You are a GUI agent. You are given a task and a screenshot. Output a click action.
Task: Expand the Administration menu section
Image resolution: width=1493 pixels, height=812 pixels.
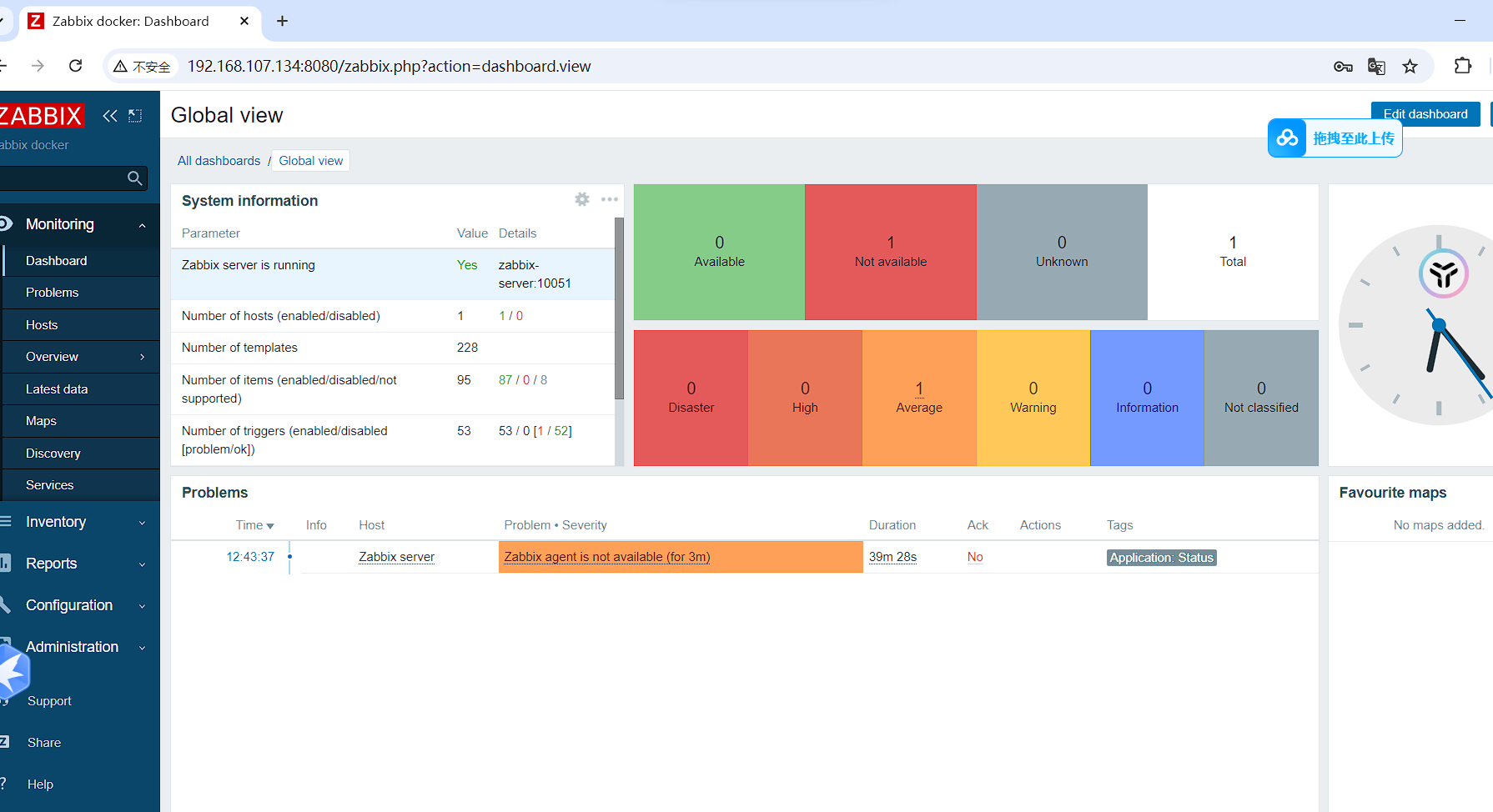point(143,648)
